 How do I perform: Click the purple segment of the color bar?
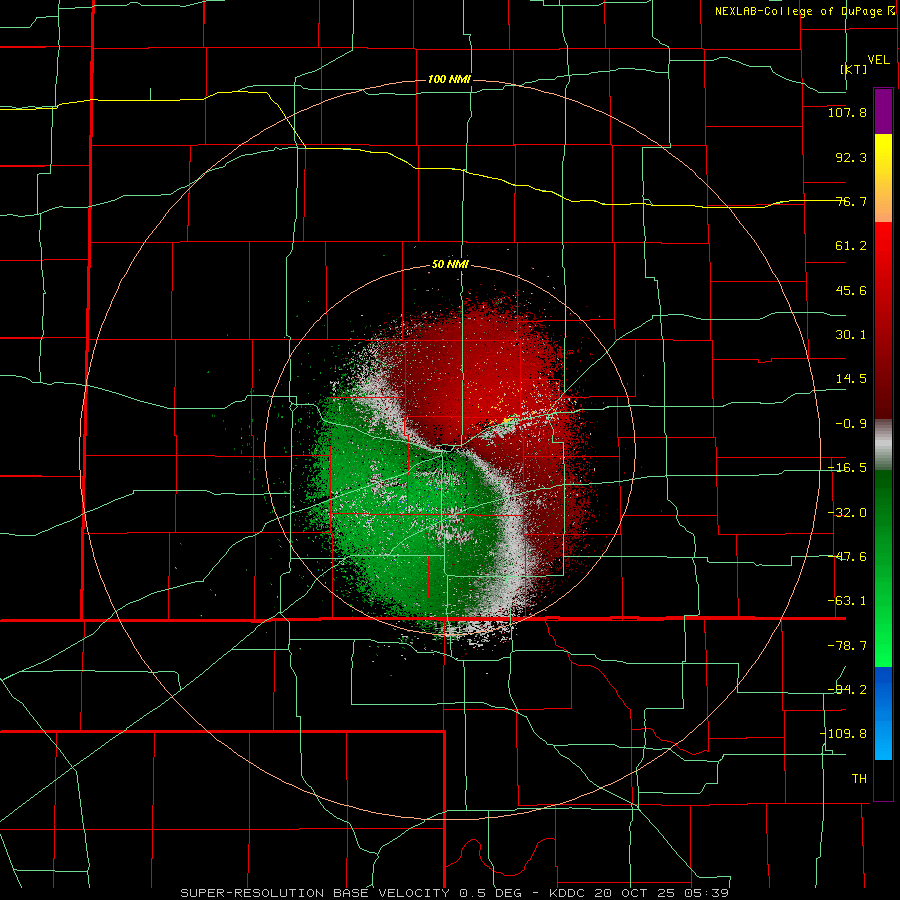coord(883,111)
